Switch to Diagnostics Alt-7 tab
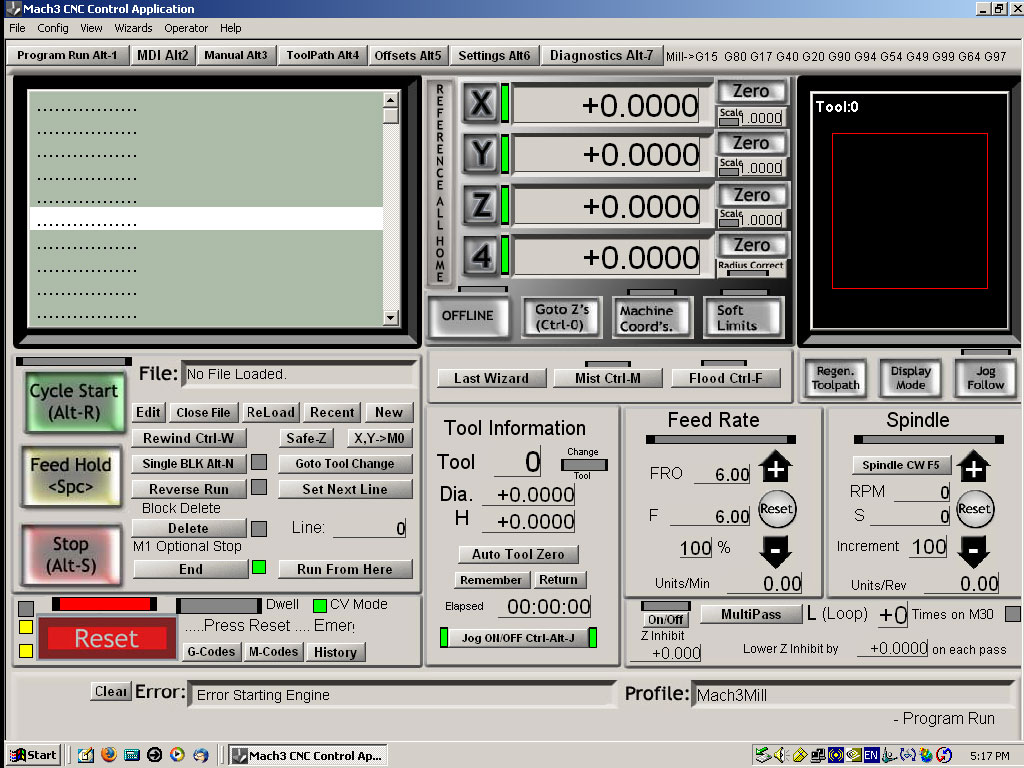Viewport: 1024px width, 768px height. [x=601, y=56]
